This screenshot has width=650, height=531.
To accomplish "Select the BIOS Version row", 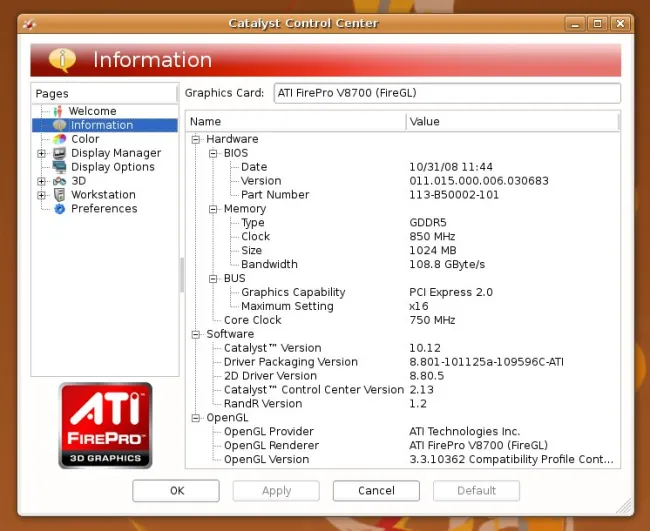I will [402, 181].
